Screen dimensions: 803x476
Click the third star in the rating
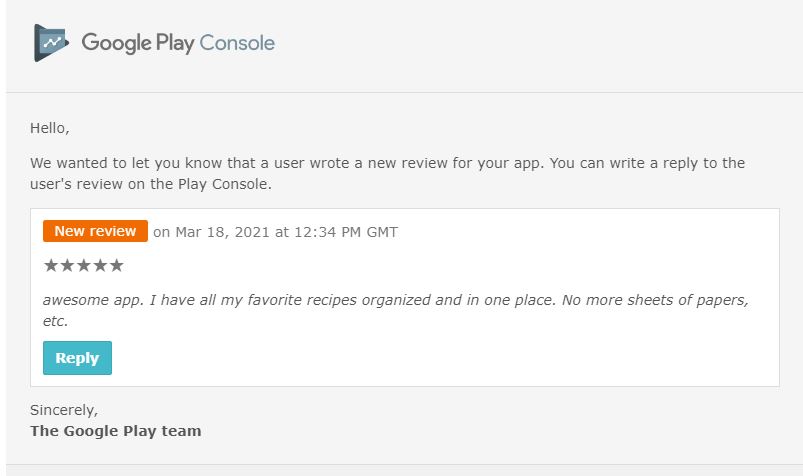83,265
